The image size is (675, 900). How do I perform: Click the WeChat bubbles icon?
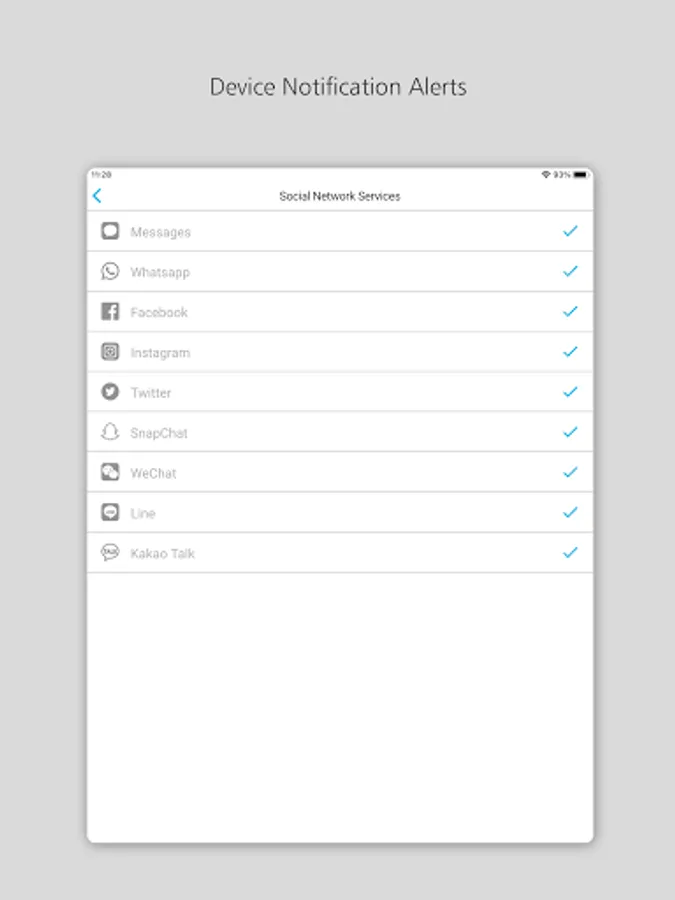coord(110,472)
